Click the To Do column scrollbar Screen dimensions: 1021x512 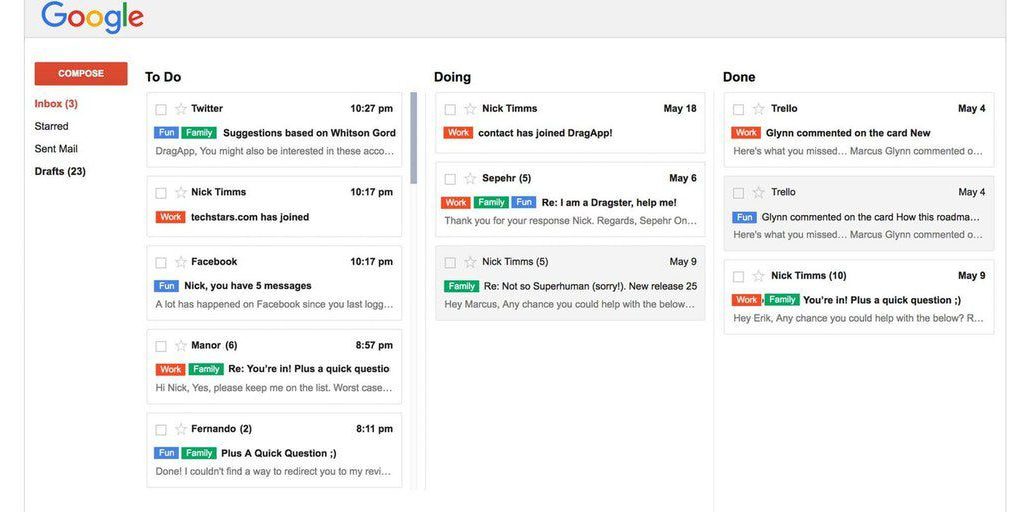point(413,138)
